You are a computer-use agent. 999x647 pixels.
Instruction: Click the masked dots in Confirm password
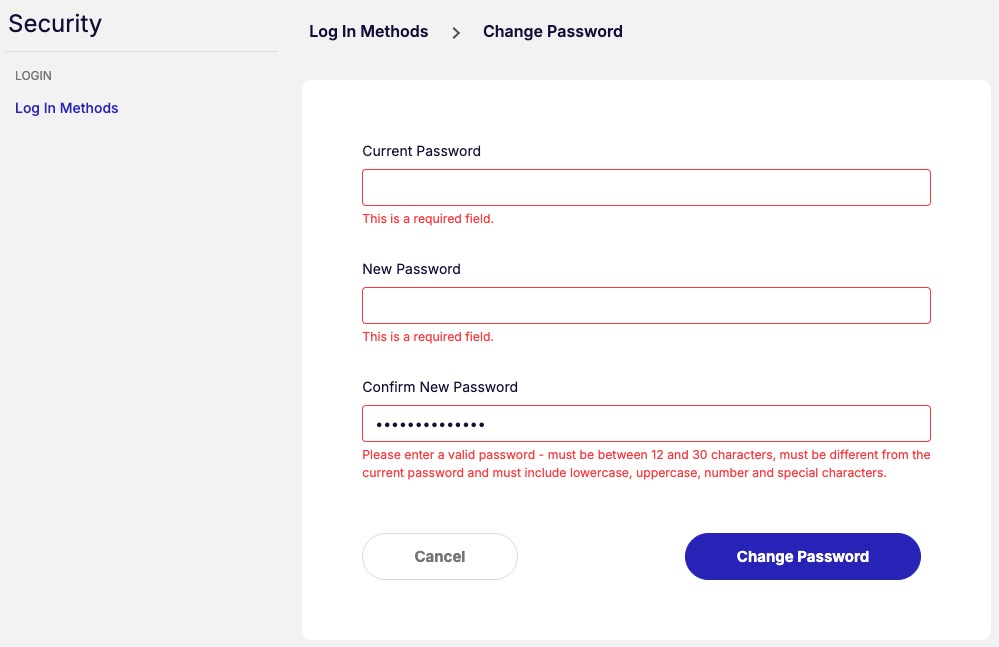click(430, 425)
